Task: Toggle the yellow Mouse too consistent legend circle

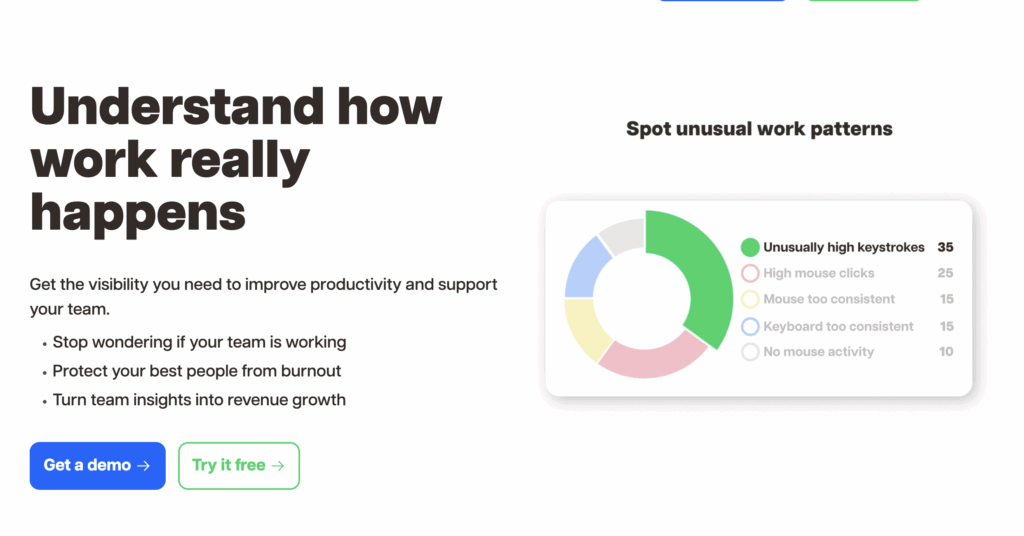Action: 750,299
